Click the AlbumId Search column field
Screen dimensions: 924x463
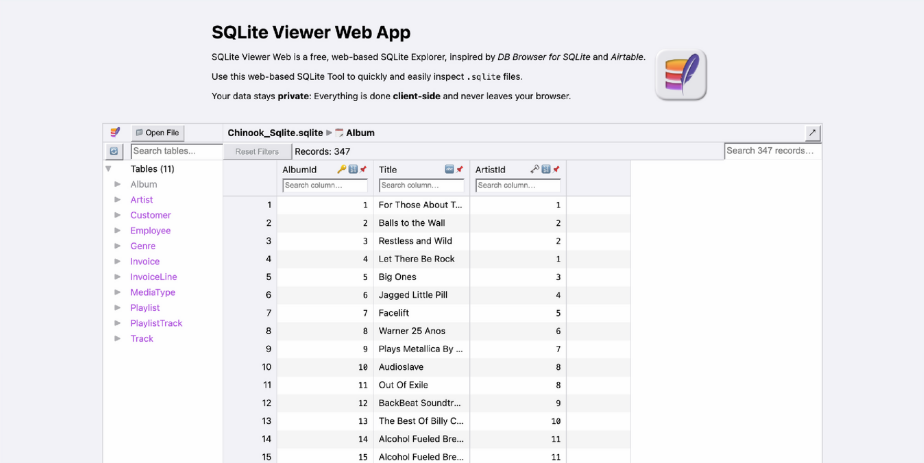point(325,185)
